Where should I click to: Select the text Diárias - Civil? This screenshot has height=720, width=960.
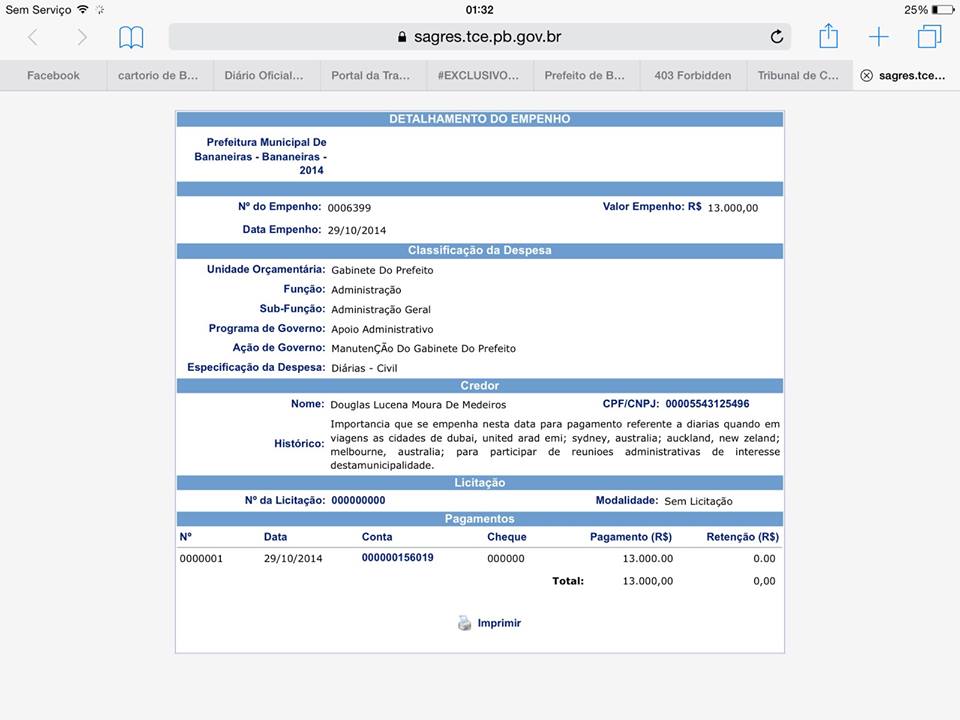click(x=364, y=368)
